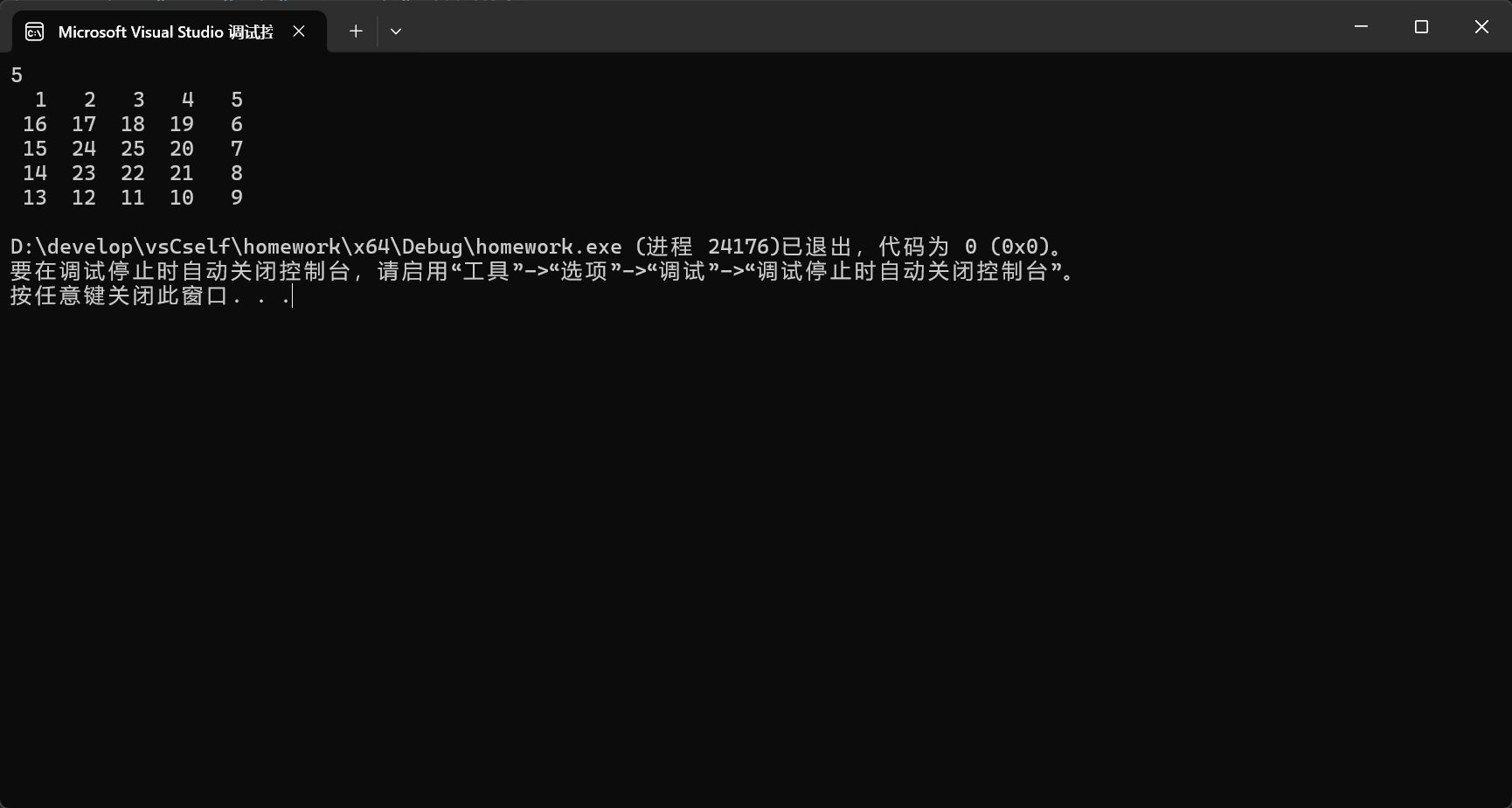
Task: Click the value 13 at the grid's bottom-left
Action: coord(35,198)
